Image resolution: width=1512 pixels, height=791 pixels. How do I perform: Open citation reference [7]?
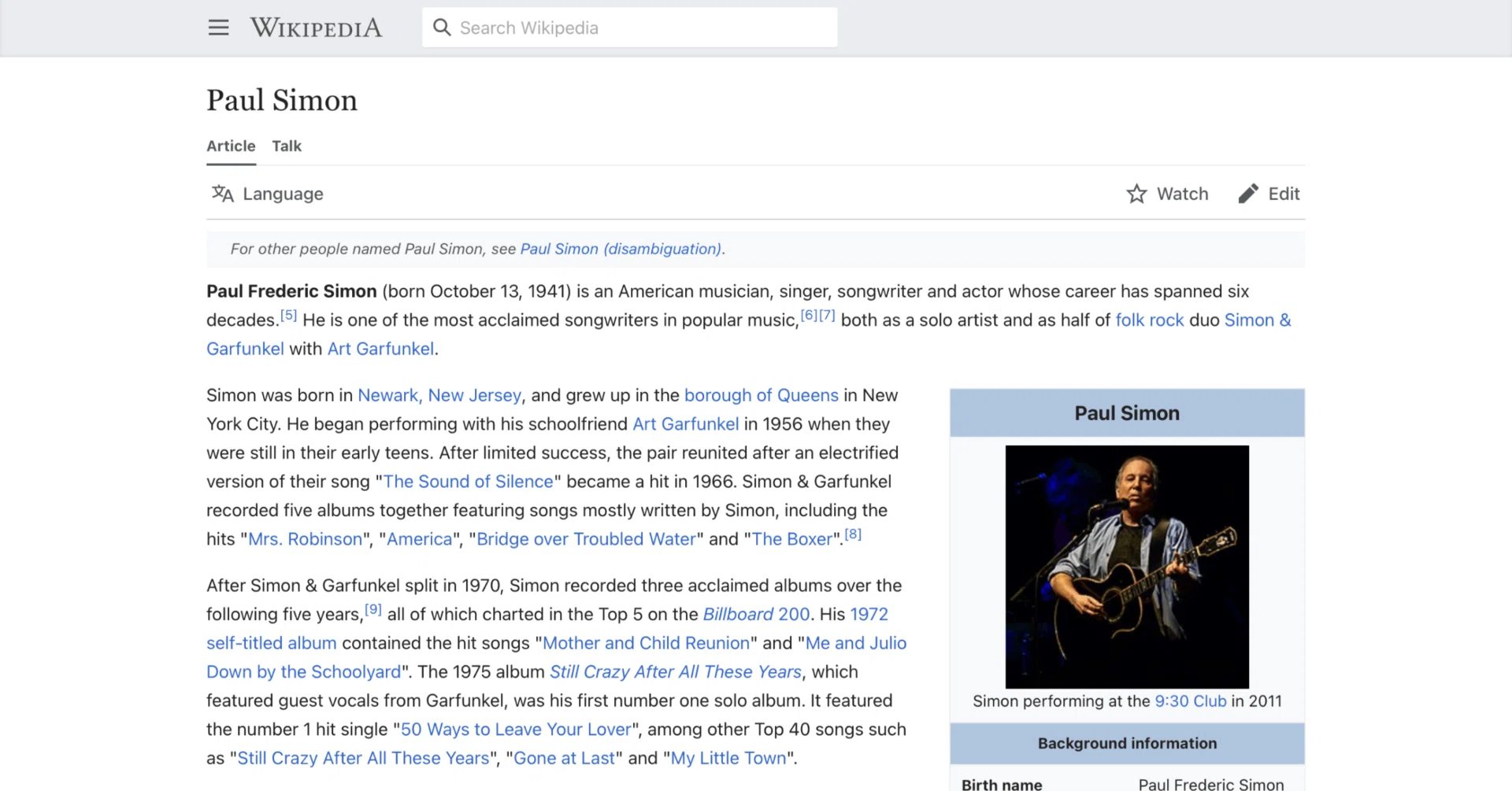click(x=827, y=315)
